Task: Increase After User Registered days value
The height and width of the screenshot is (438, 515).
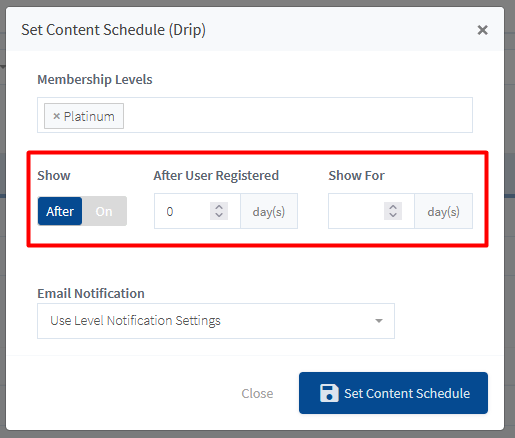Action: coord(219,207)
